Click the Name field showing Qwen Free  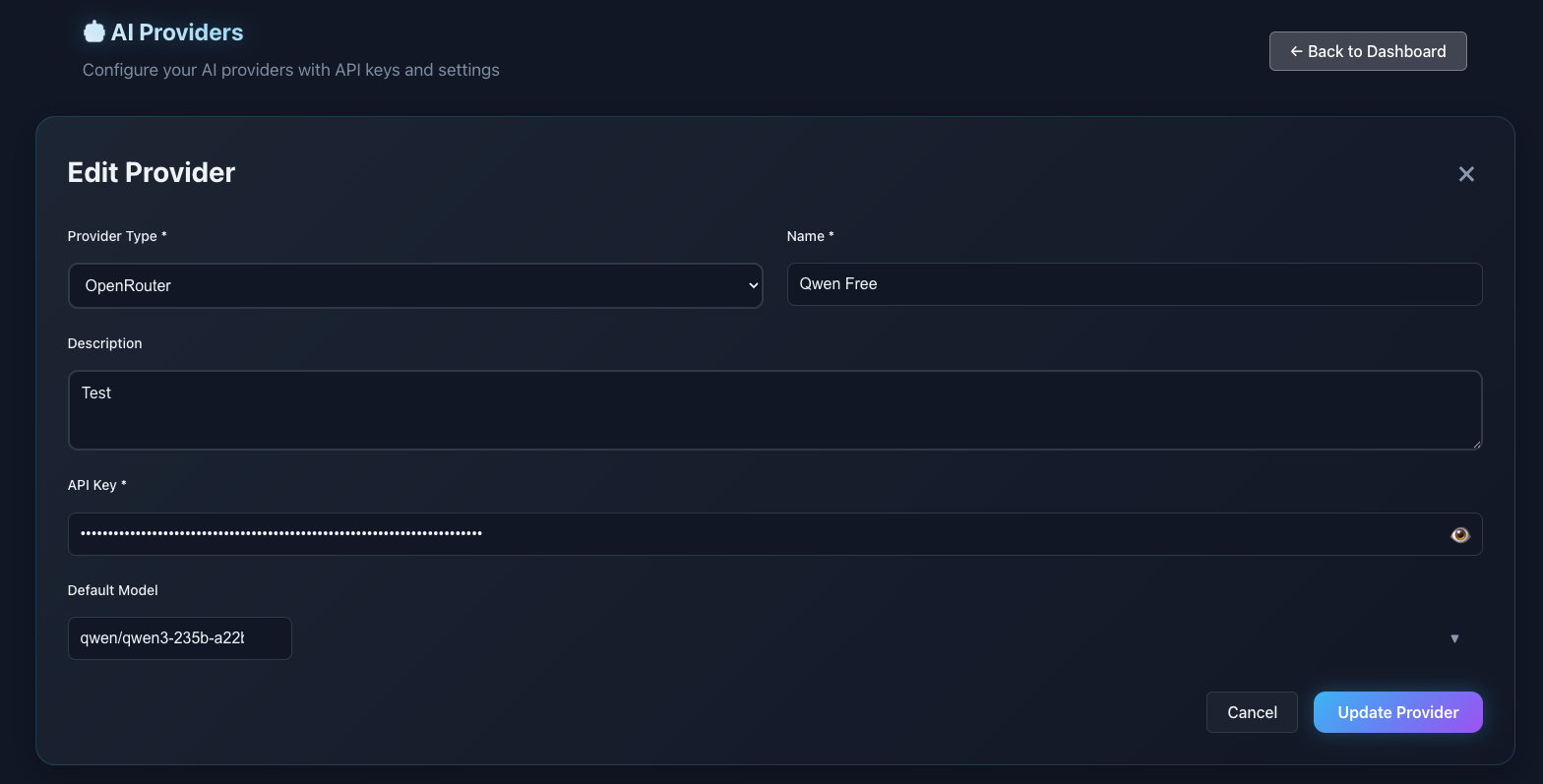point(1134,284)
